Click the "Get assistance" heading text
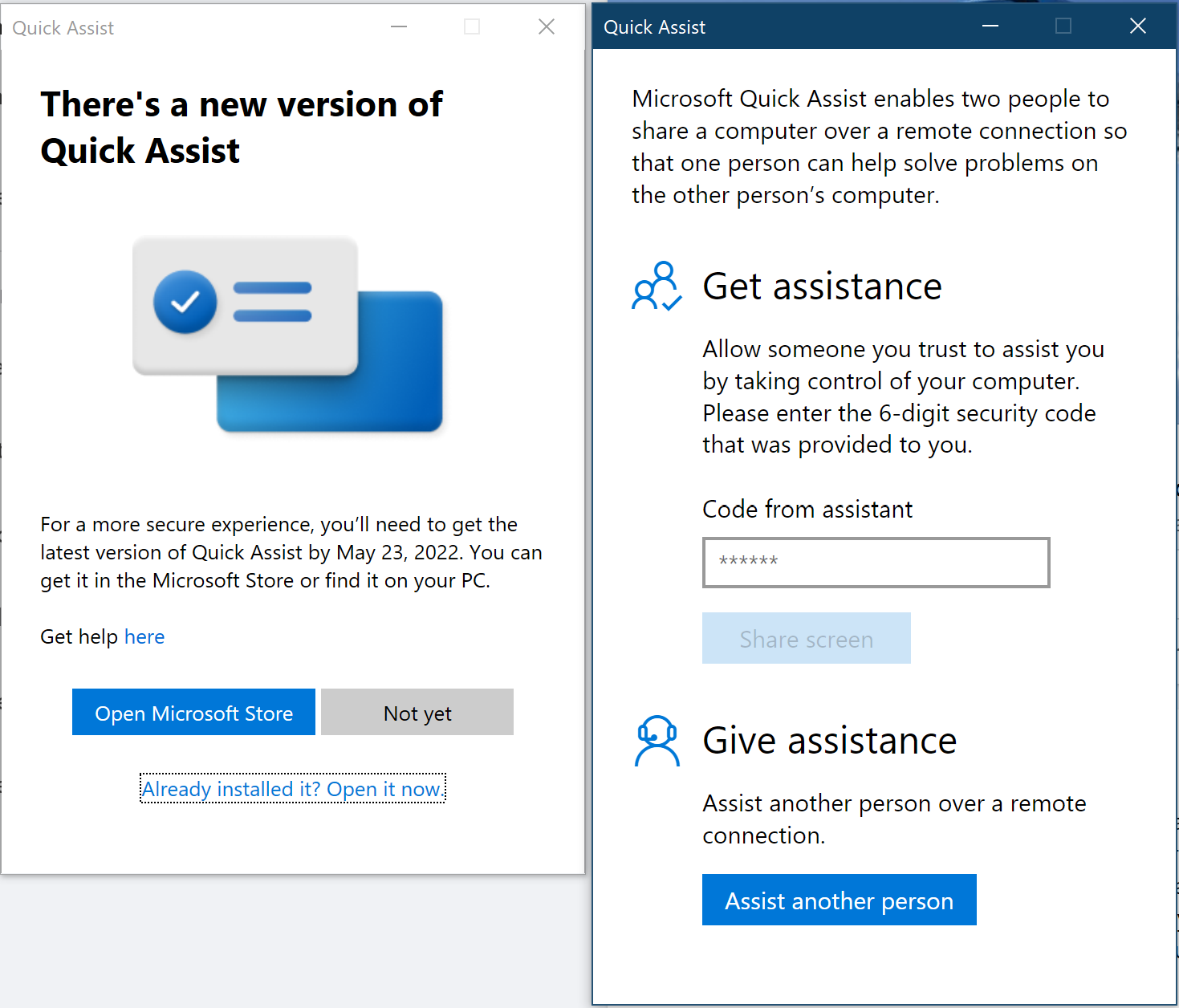The width and height of the screenshot is (1179, 1008). pyautogui.click(x=822, y=287)
